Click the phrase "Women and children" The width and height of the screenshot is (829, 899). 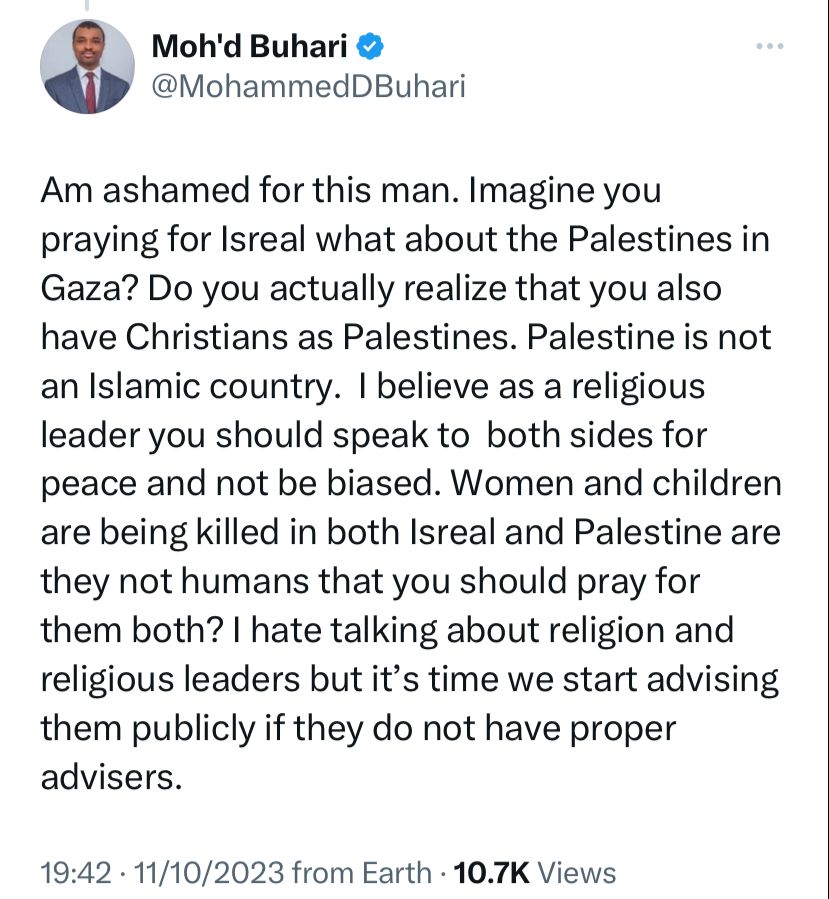[x=616, y=483]
